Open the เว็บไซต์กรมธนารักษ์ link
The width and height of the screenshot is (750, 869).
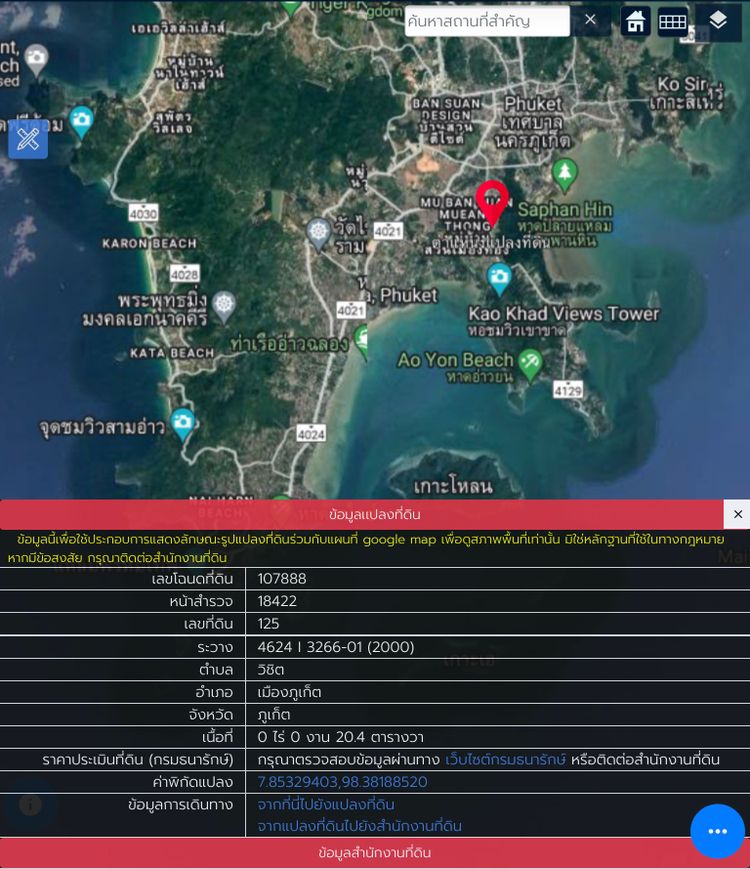[x=505, y=760]
